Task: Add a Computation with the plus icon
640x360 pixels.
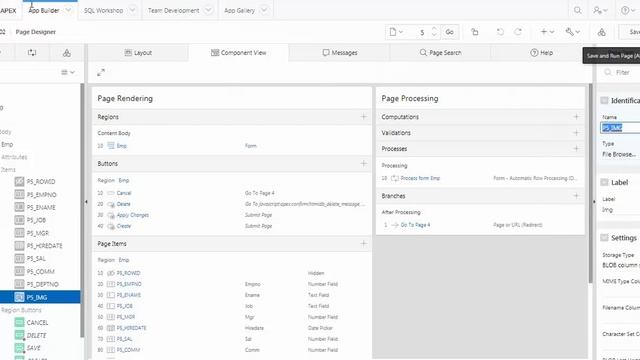Action: 576,117
